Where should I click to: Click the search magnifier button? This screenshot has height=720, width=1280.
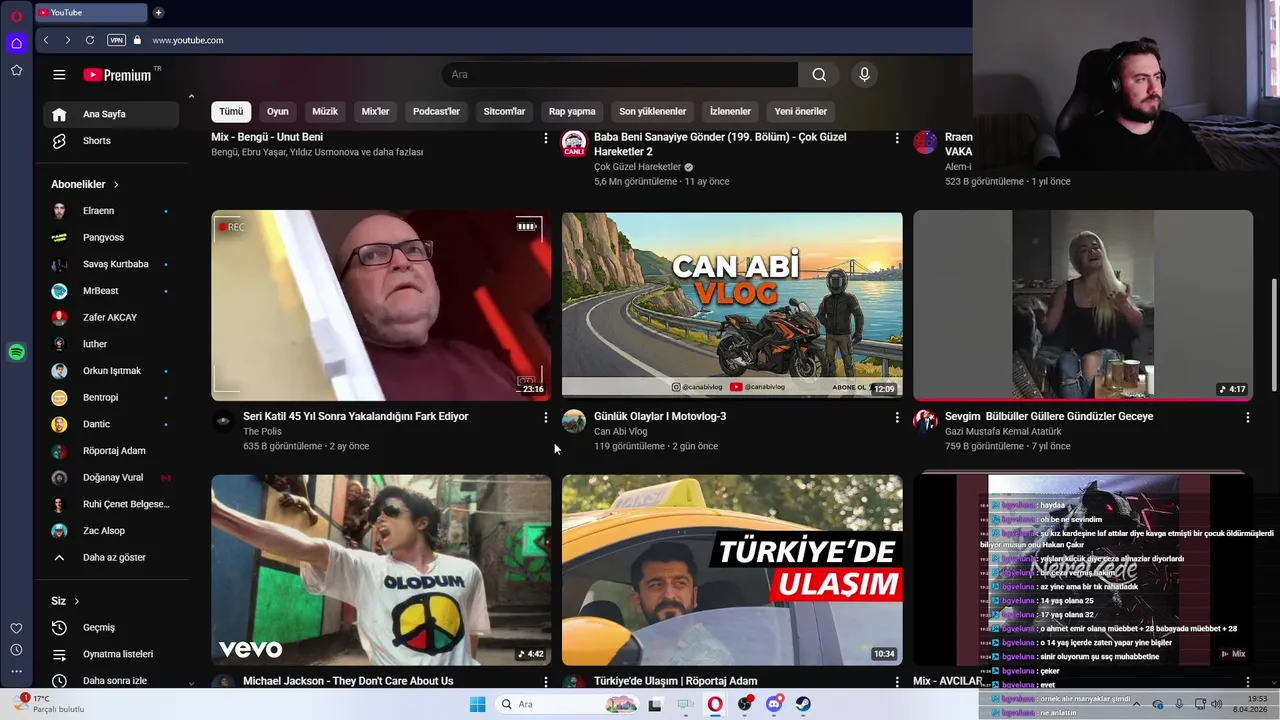[x=819, y=75]
